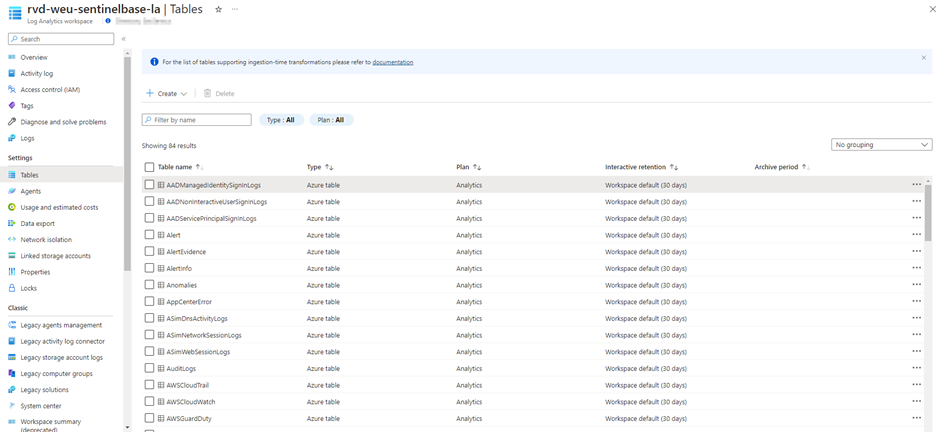The image size is (940, 432).
Task: Tick the select-all checkbox in the table header
Action: coord(149,167)
